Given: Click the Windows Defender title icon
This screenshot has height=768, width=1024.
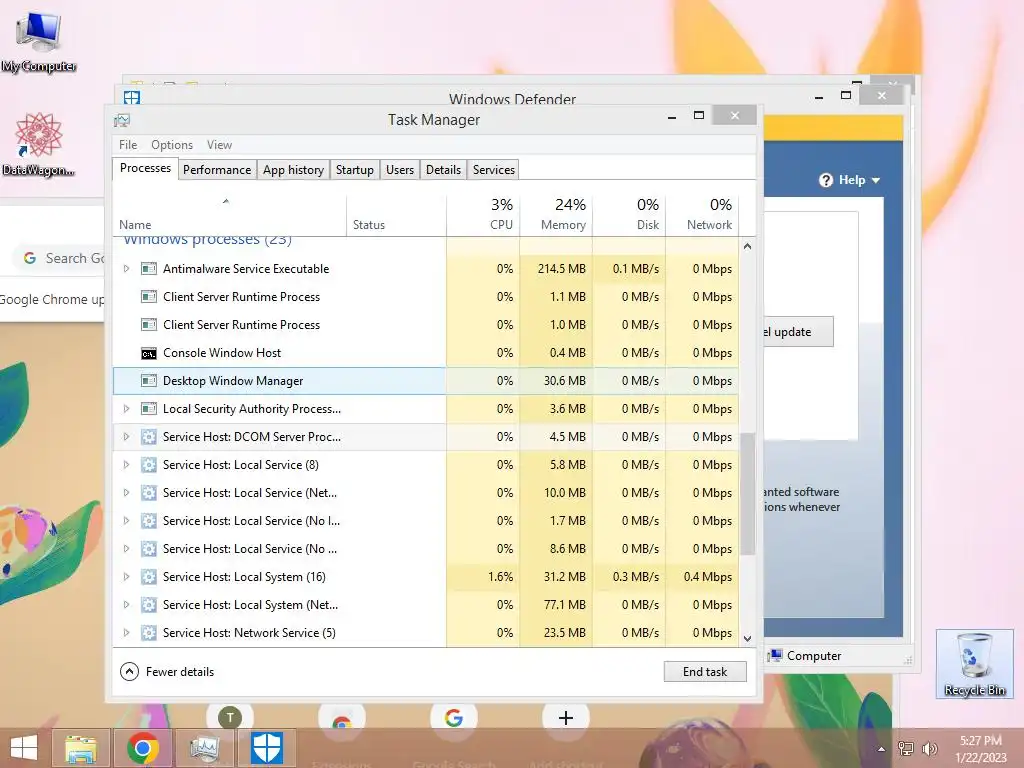Looking at the screenshot, I should pos(132,97).
